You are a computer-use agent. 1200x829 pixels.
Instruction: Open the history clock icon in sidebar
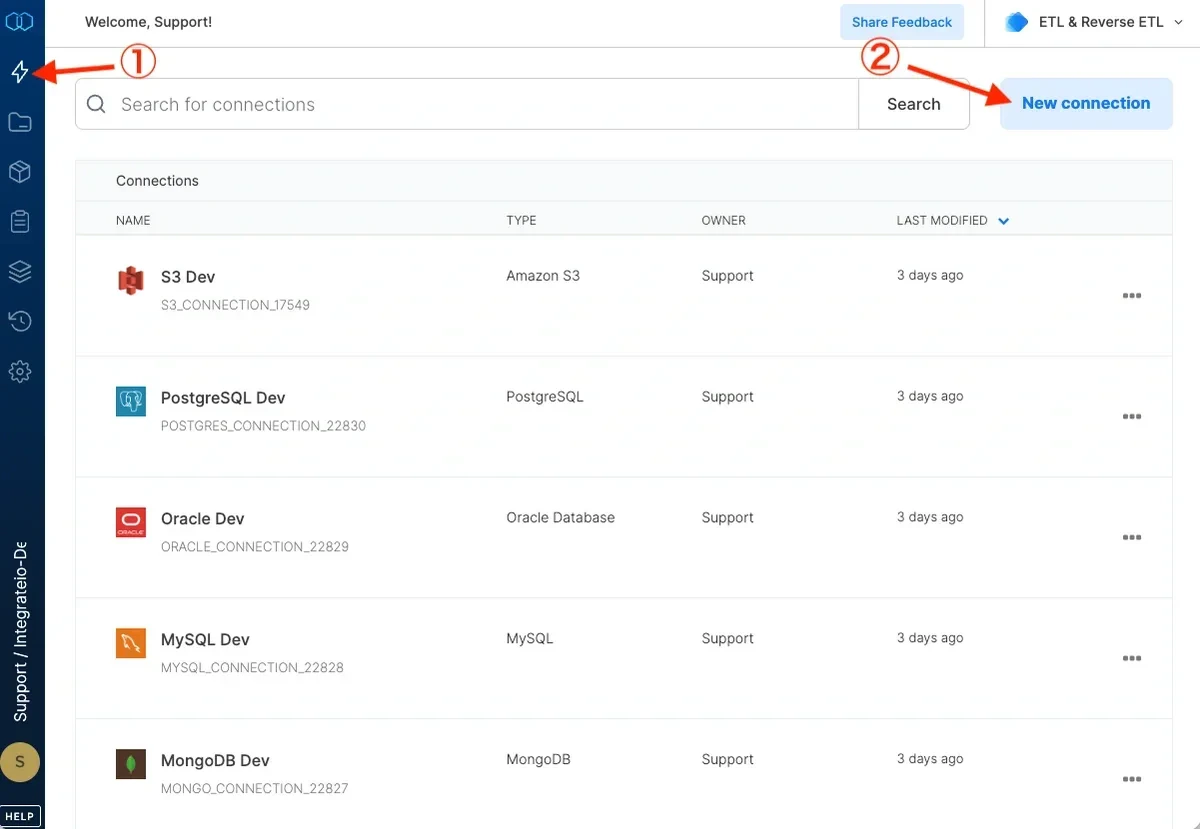tap(21, 321)
